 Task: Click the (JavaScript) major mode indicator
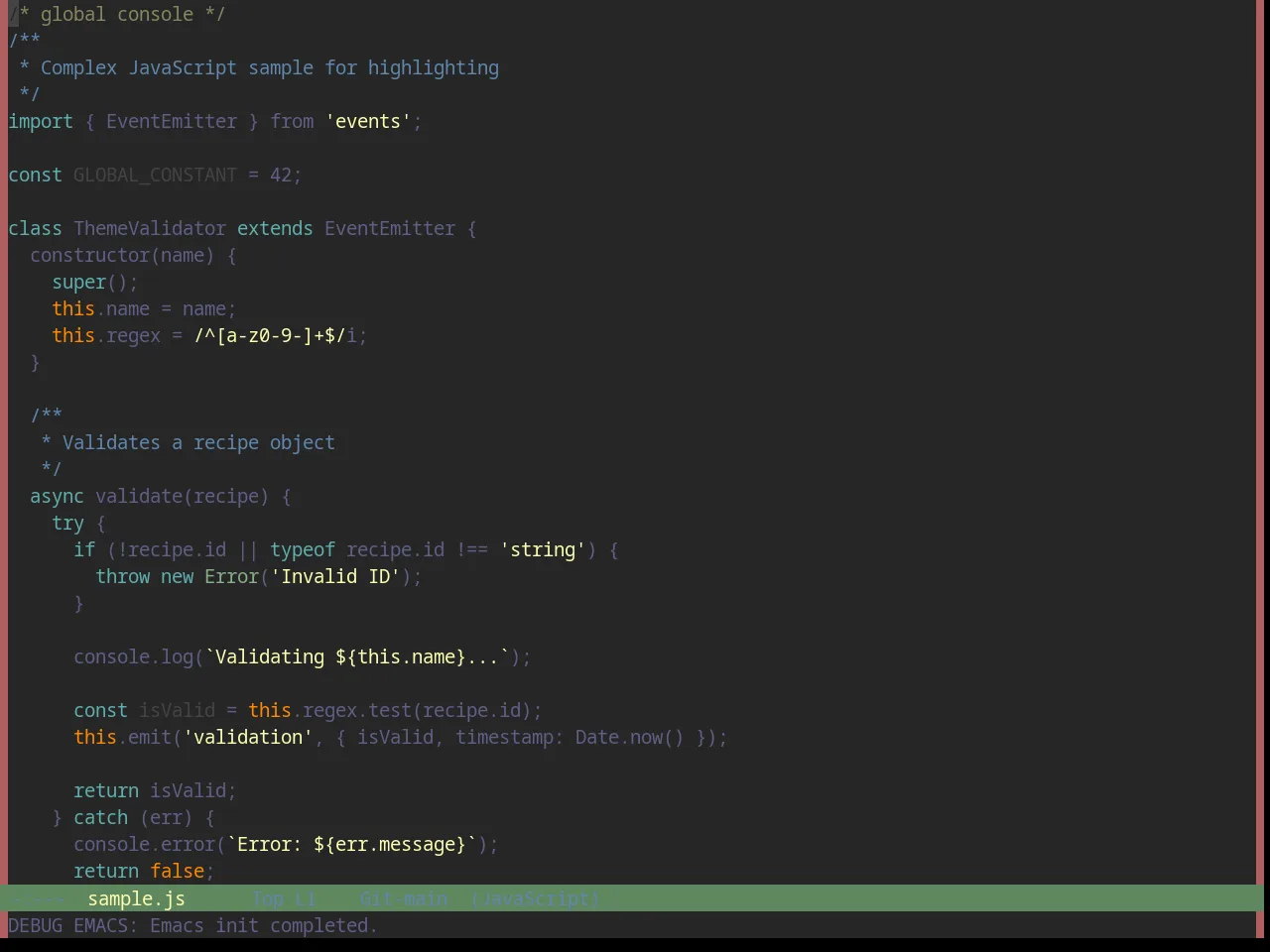pos(535,898)
